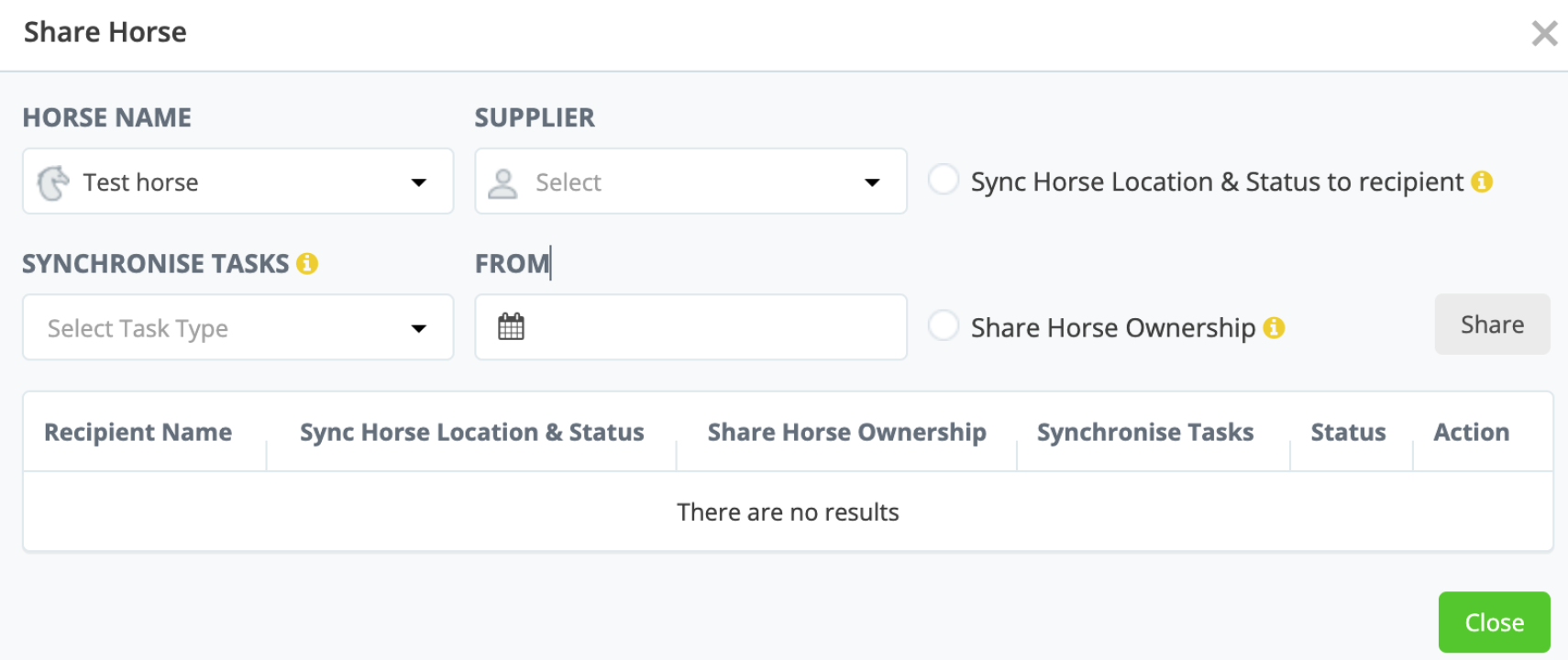Click the Synchronise Tasks column header
This screenshot has height=660, width=1568.
(x=1144, y=433)
